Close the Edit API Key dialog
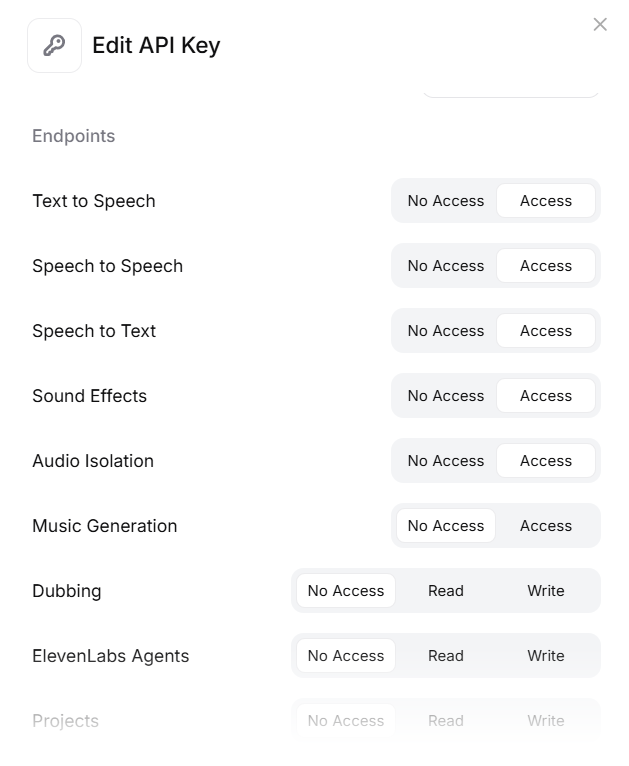This screenshot has height=766, width=629. pyautogui.click(x=600, y=24)
